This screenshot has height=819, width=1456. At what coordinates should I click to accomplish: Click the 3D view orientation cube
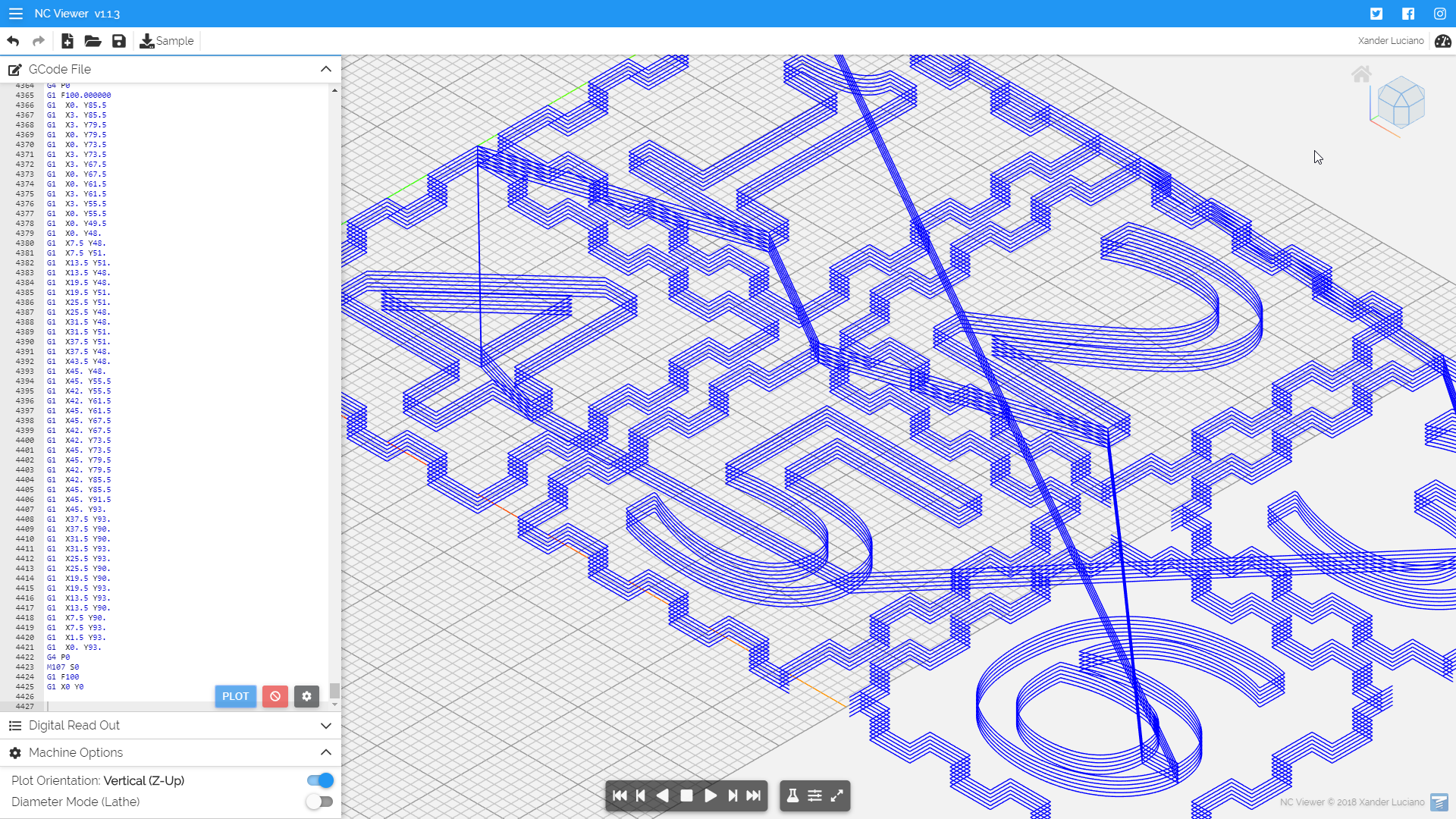[1400, 102]
